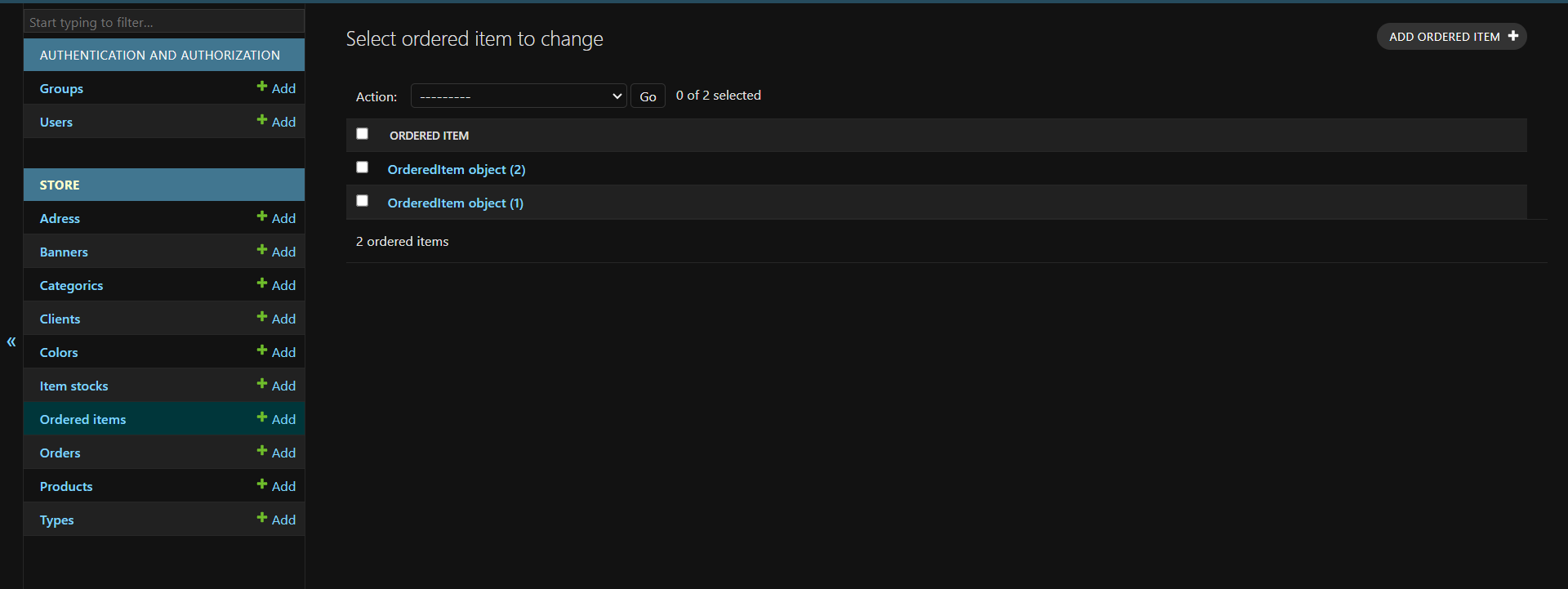Image resolution: width=1568 pixels, height=589 pixels.
Task: Click the plus icon for Clients
Action: [x=262, y=317]
